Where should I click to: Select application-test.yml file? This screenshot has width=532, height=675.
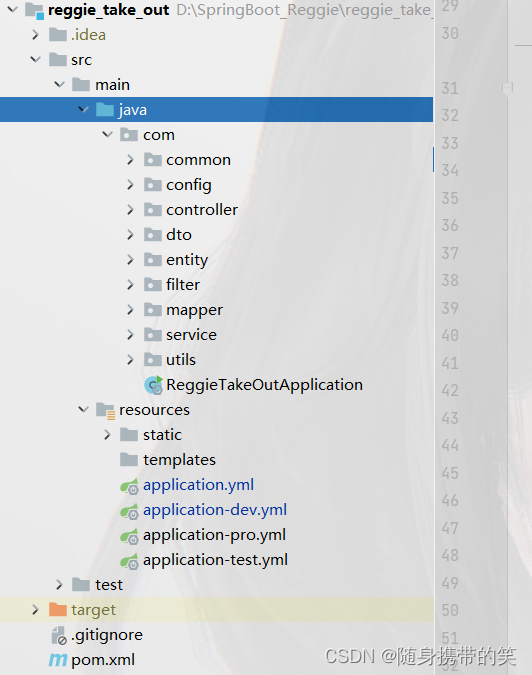pyautogui.click(x=215, y=560)
